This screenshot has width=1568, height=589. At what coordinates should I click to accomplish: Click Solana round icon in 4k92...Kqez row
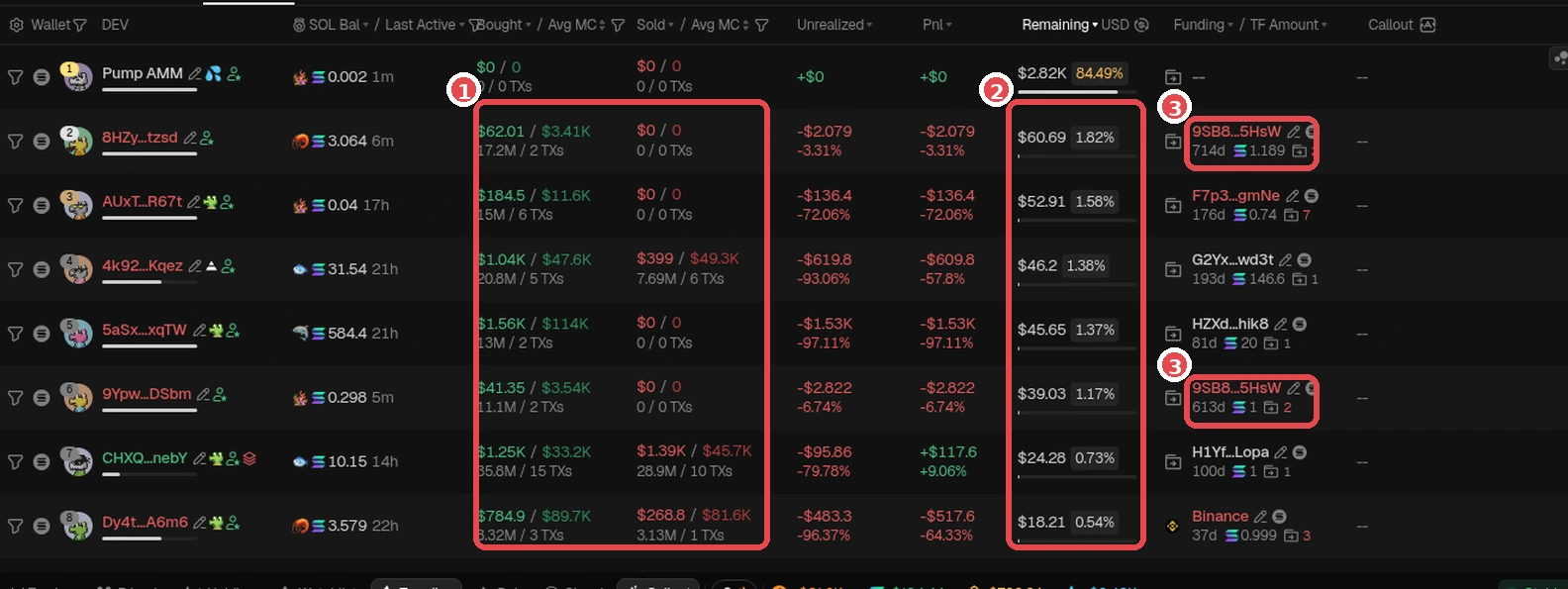click(41, 269)
